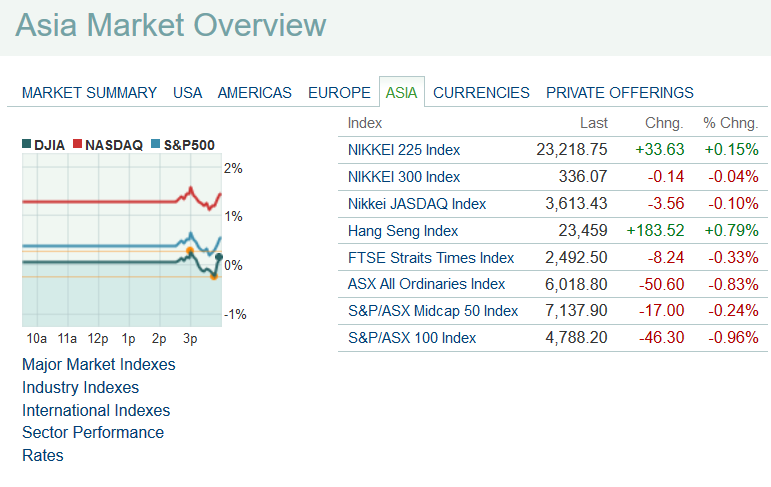Viewport: 771px width, 487px height.
Task: Select the change value -3.56
Action: (666, 204)
